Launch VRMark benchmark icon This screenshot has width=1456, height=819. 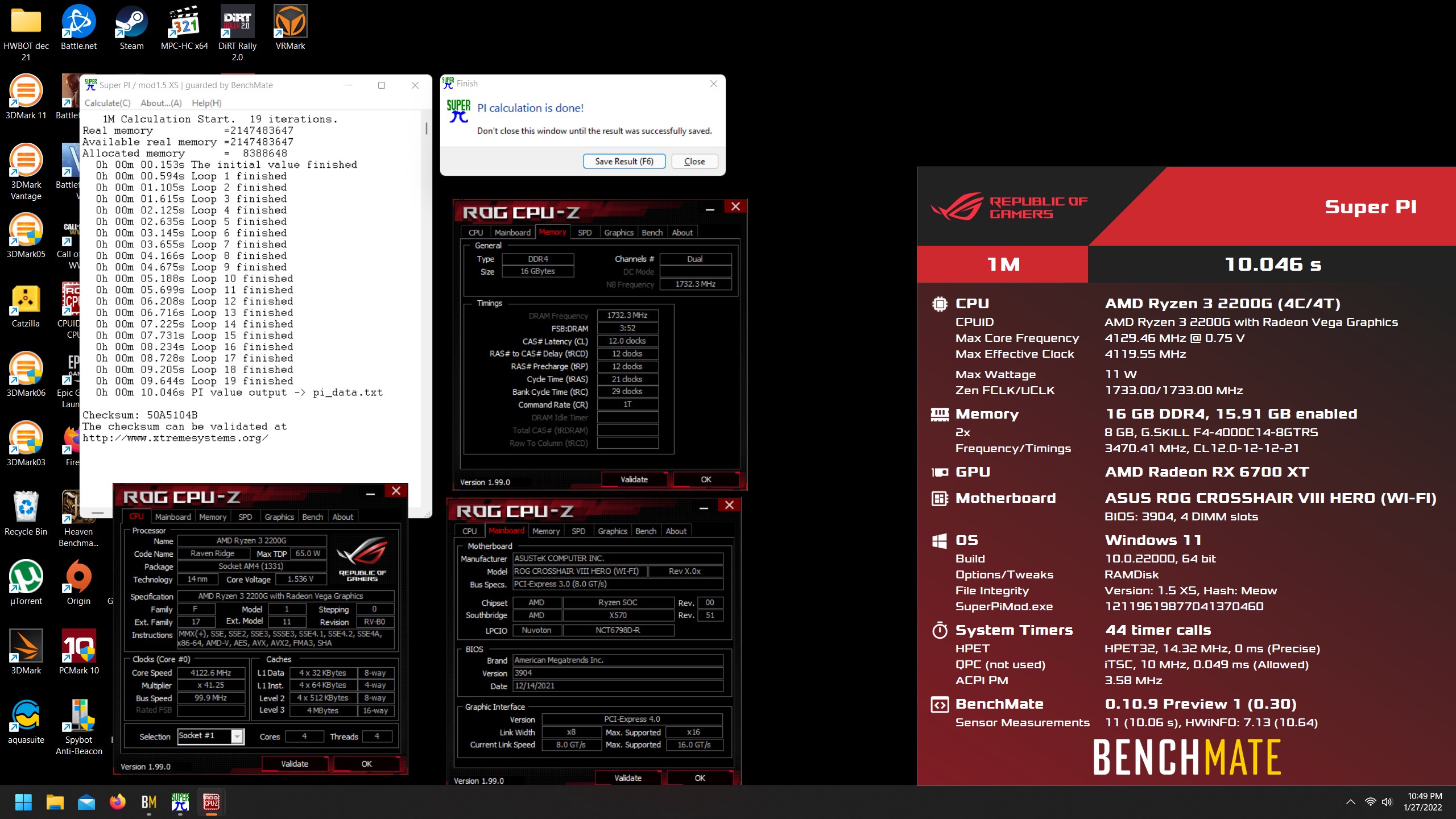[290, 28]
